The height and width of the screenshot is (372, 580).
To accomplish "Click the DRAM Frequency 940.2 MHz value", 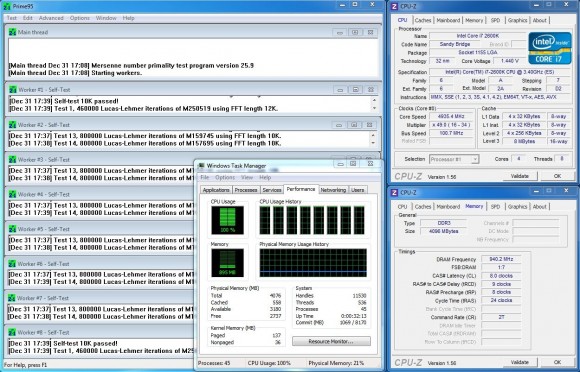I will [x=501, y=259].
